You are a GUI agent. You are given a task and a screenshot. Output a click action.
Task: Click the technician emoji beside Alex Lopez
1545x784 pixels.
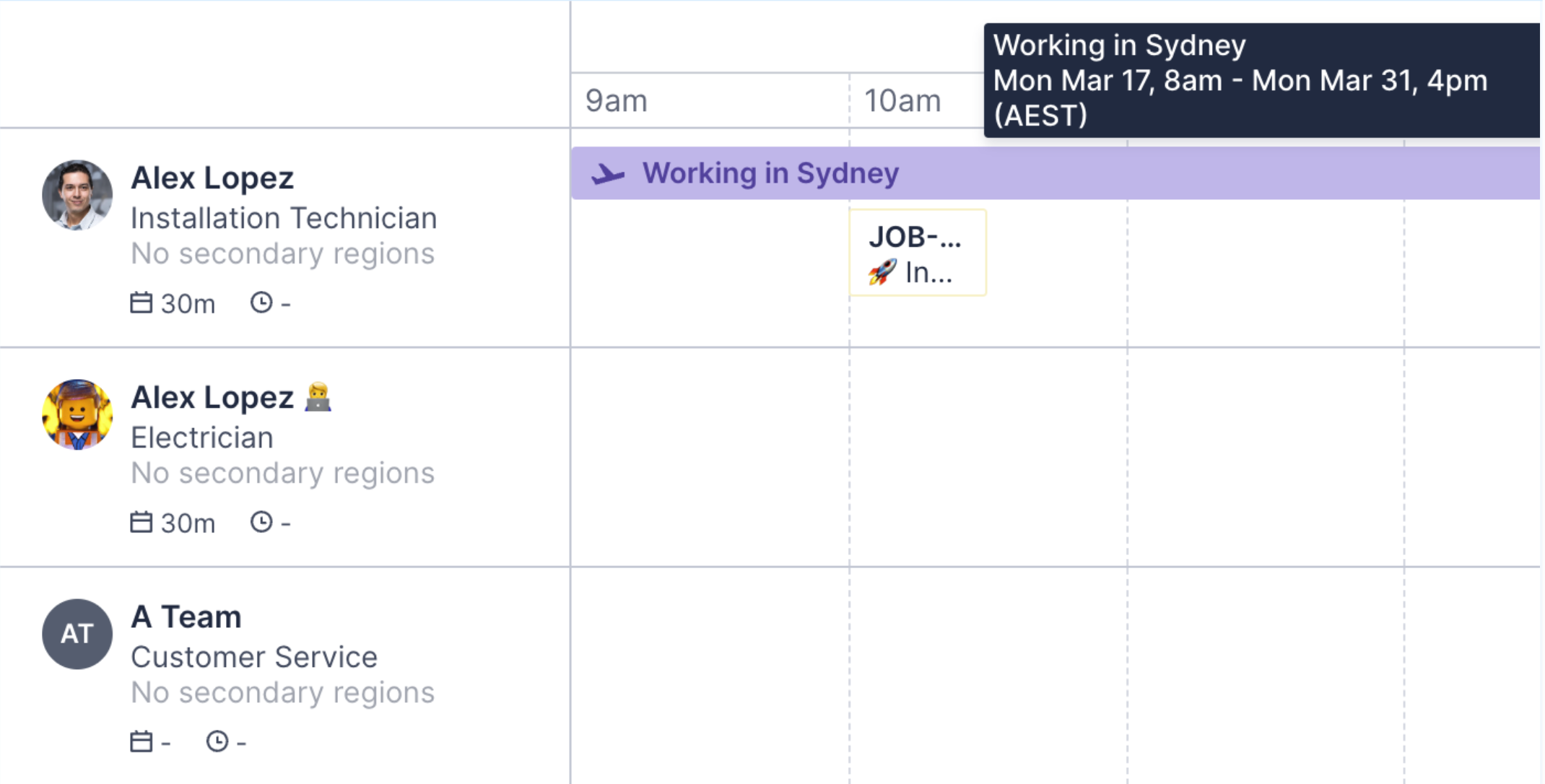(x=318, y=398)
